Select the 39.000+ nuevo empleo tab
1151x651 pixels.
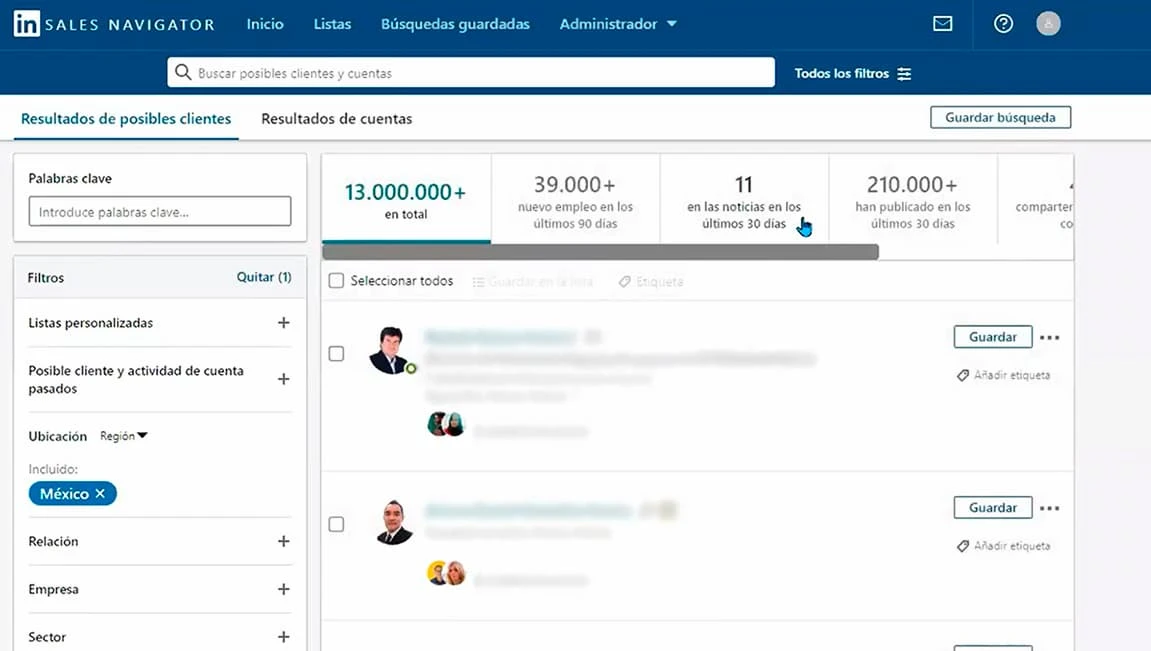point(576,199)
